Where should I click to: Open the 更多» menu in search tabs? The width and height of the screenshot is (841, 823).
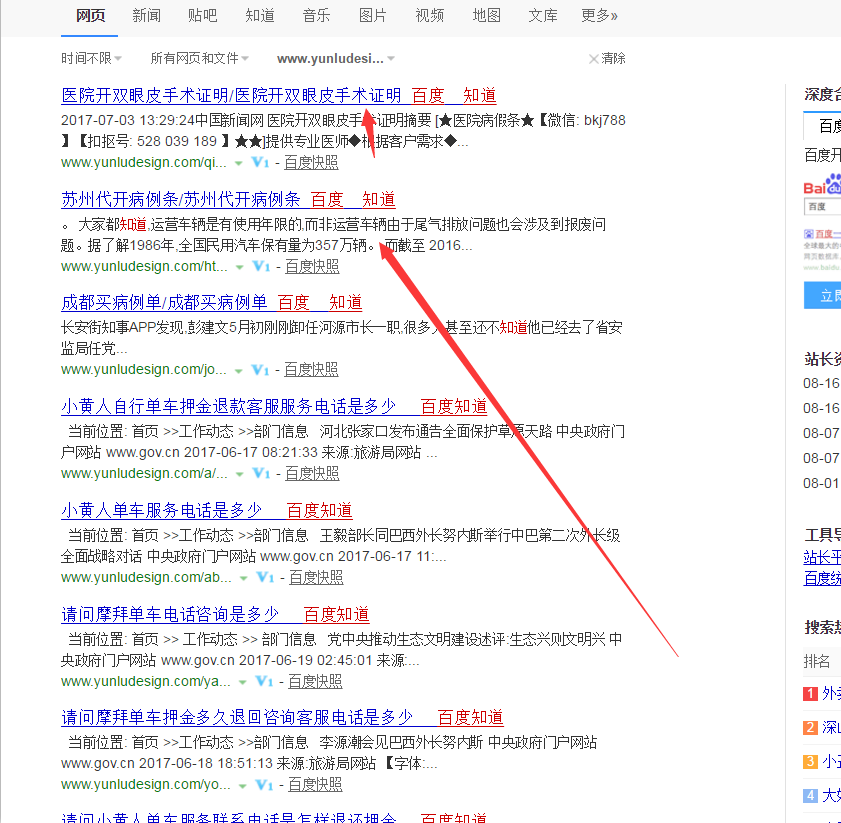pos(599,15)
